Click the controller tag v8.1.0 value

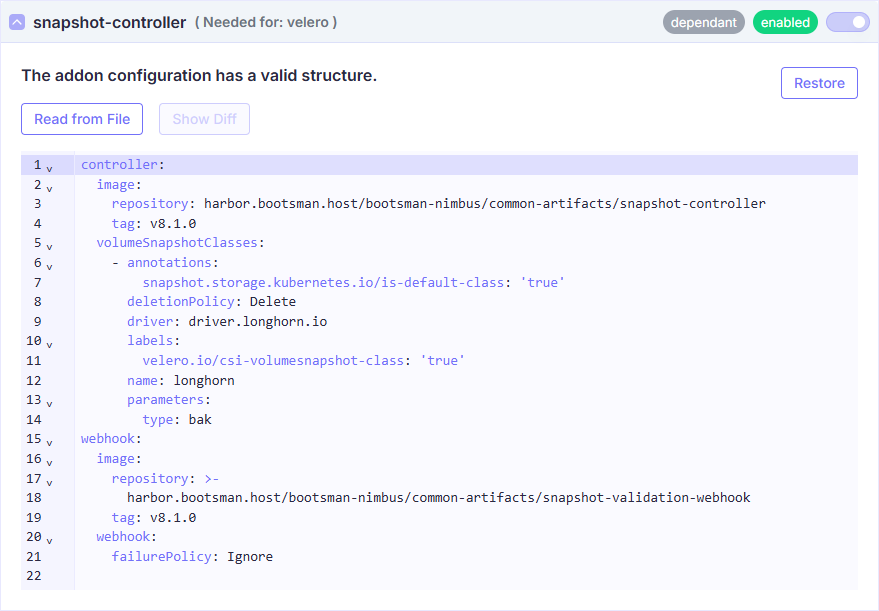[x=172, y=224]
